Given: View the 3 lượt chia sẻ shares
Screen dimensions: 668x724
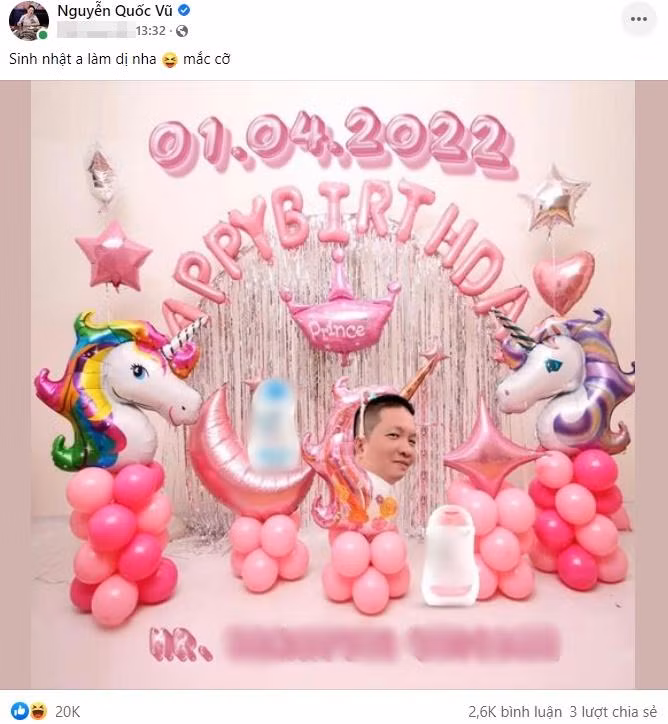Looking at the screenshot, I should [x=613, y=712].
